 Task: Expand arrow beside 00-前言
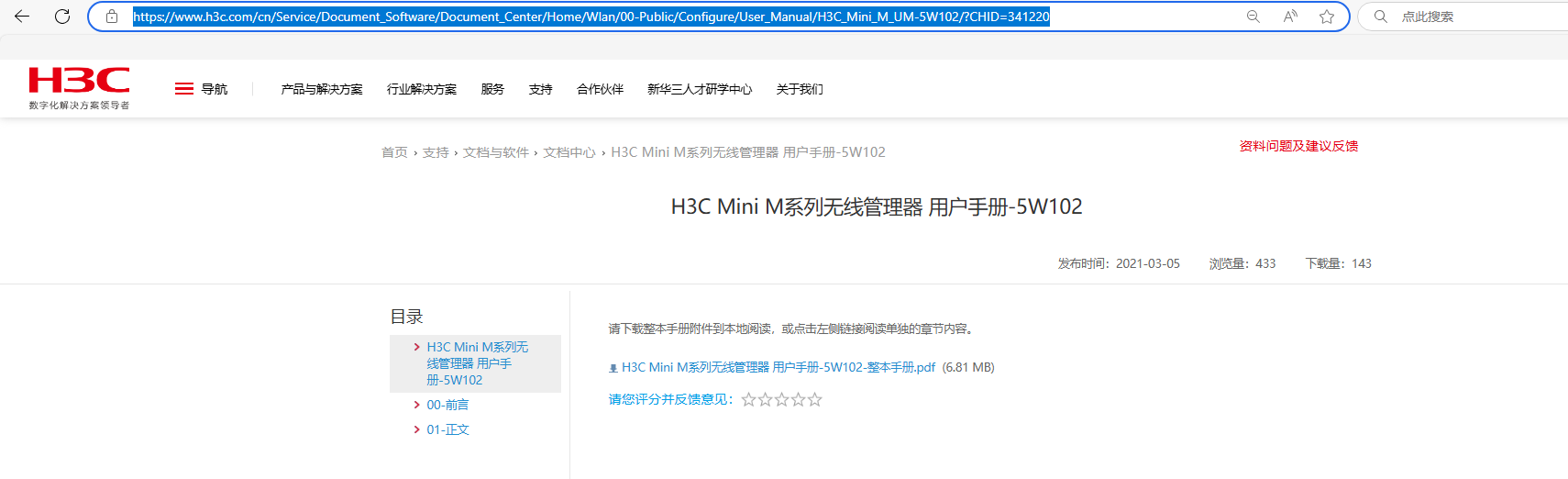coord(417,405)
